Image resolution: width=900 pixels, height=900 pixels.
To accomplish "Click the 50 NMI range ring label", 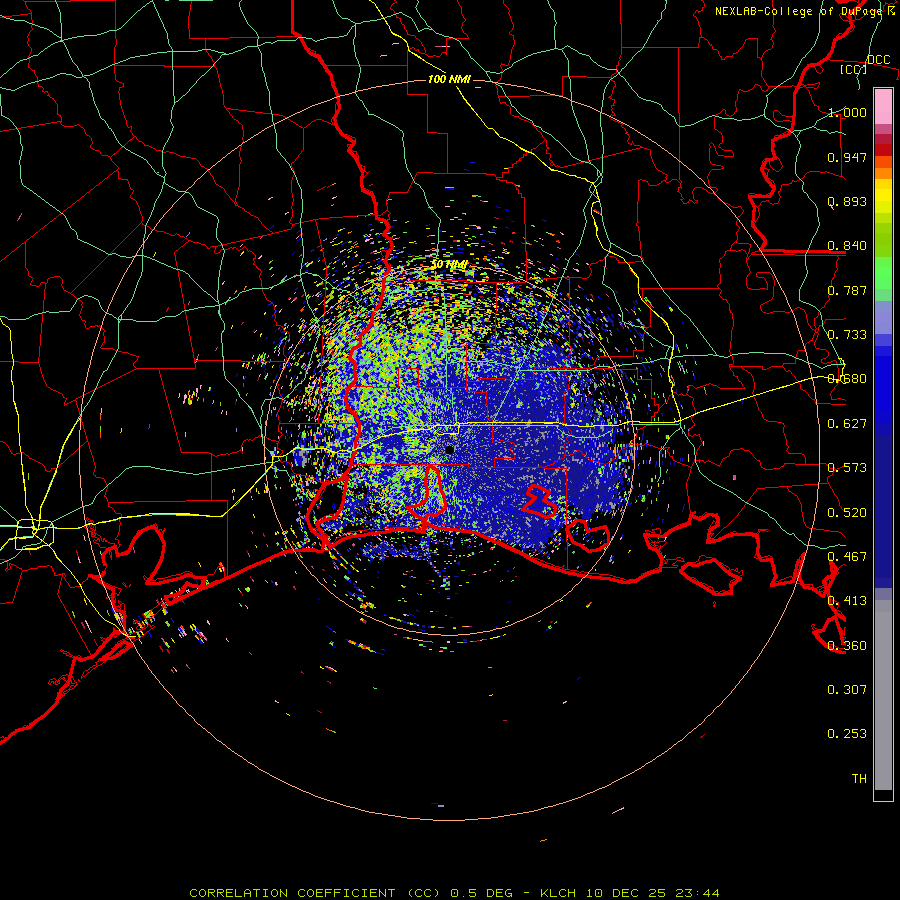I will pos(449,265).
